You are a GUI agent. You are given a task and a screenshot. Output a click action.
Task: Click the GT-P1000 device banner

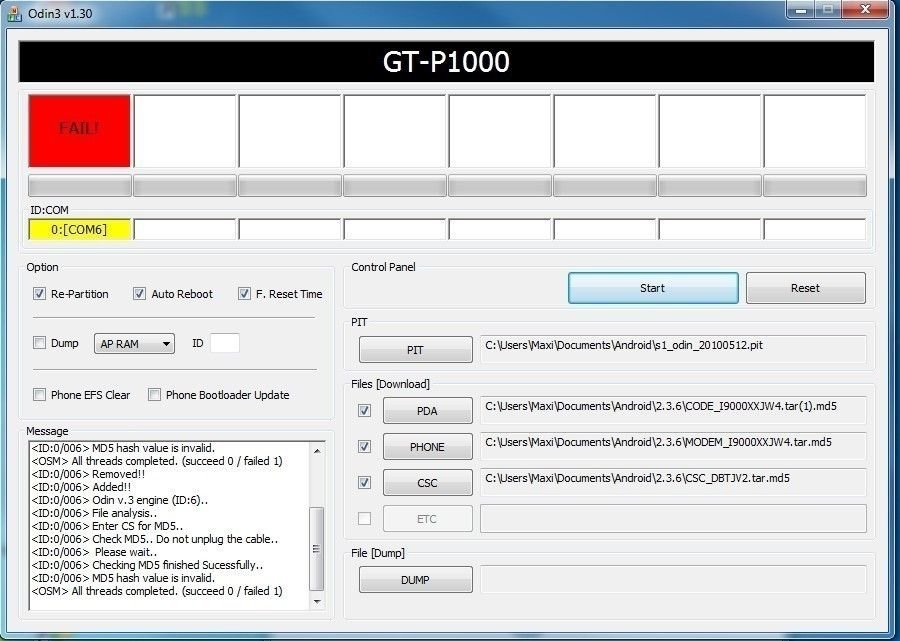tap(446, 61)
